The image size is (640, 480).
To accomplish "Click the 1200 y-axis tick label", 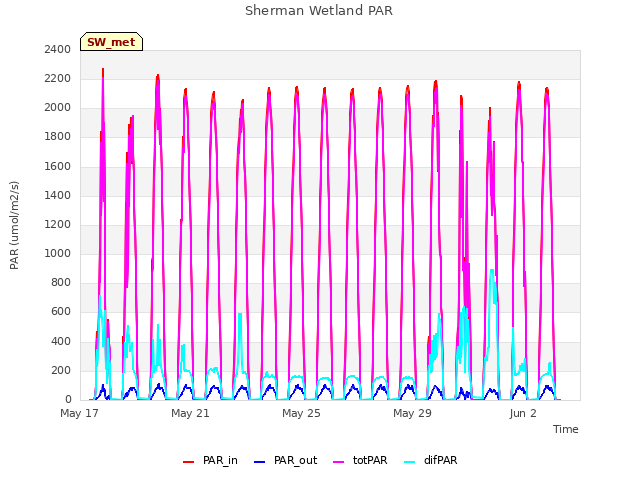I will (x=58, y=224).
